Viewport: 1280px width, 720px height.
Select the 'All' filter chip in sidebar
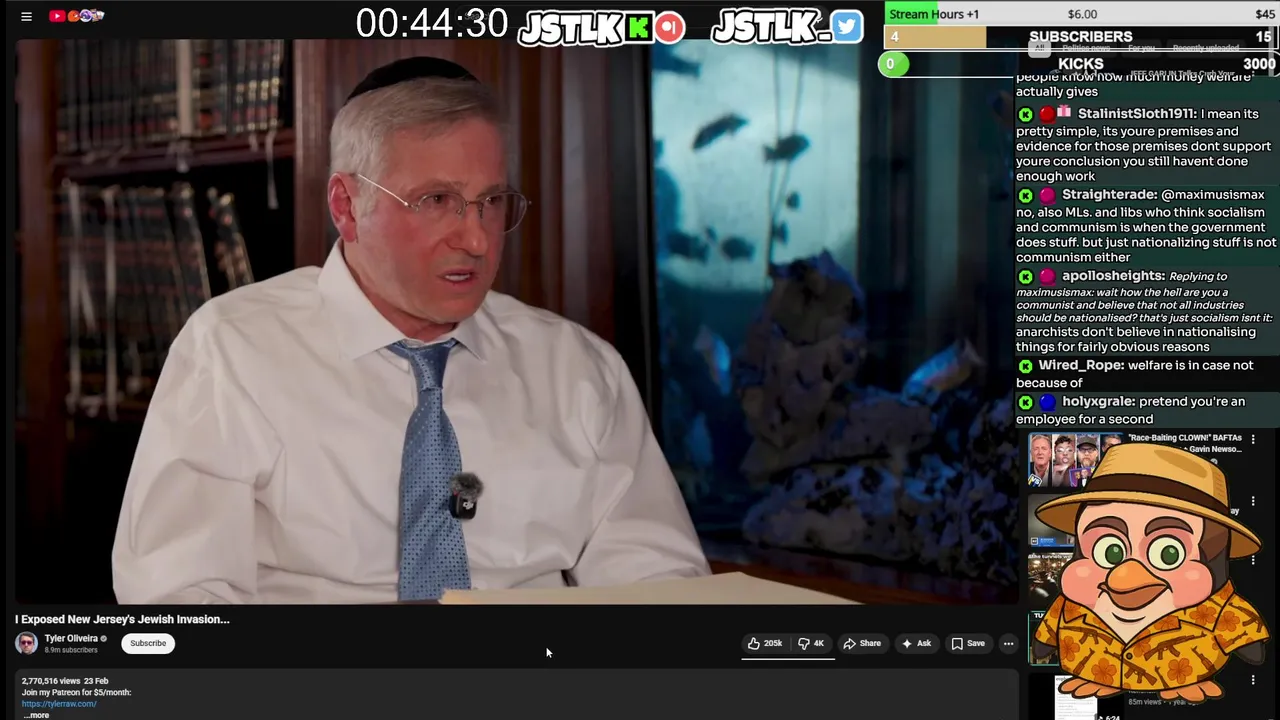1039,48
